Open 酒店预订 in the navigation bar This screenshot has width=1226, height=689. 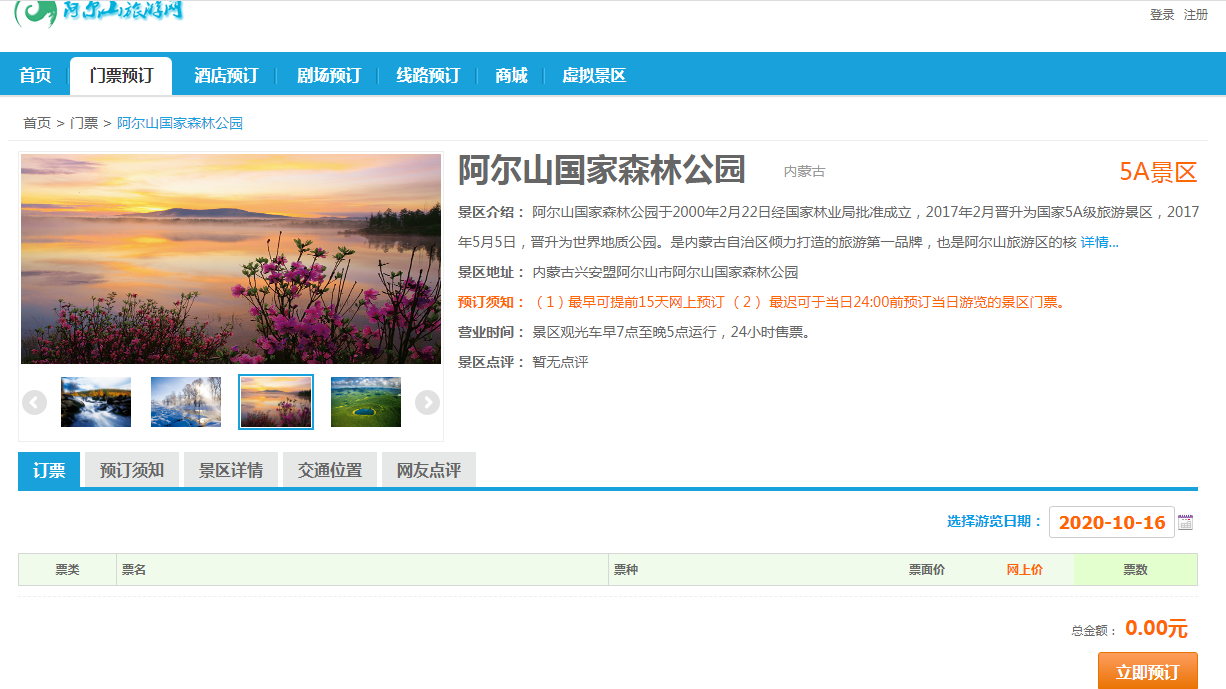click(226, 75)
